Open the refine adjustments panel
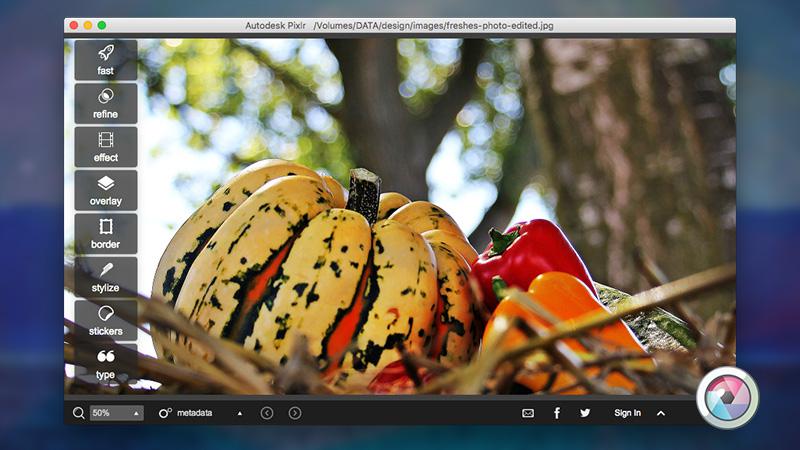This screenshot has width=800, height=450. 106,104
